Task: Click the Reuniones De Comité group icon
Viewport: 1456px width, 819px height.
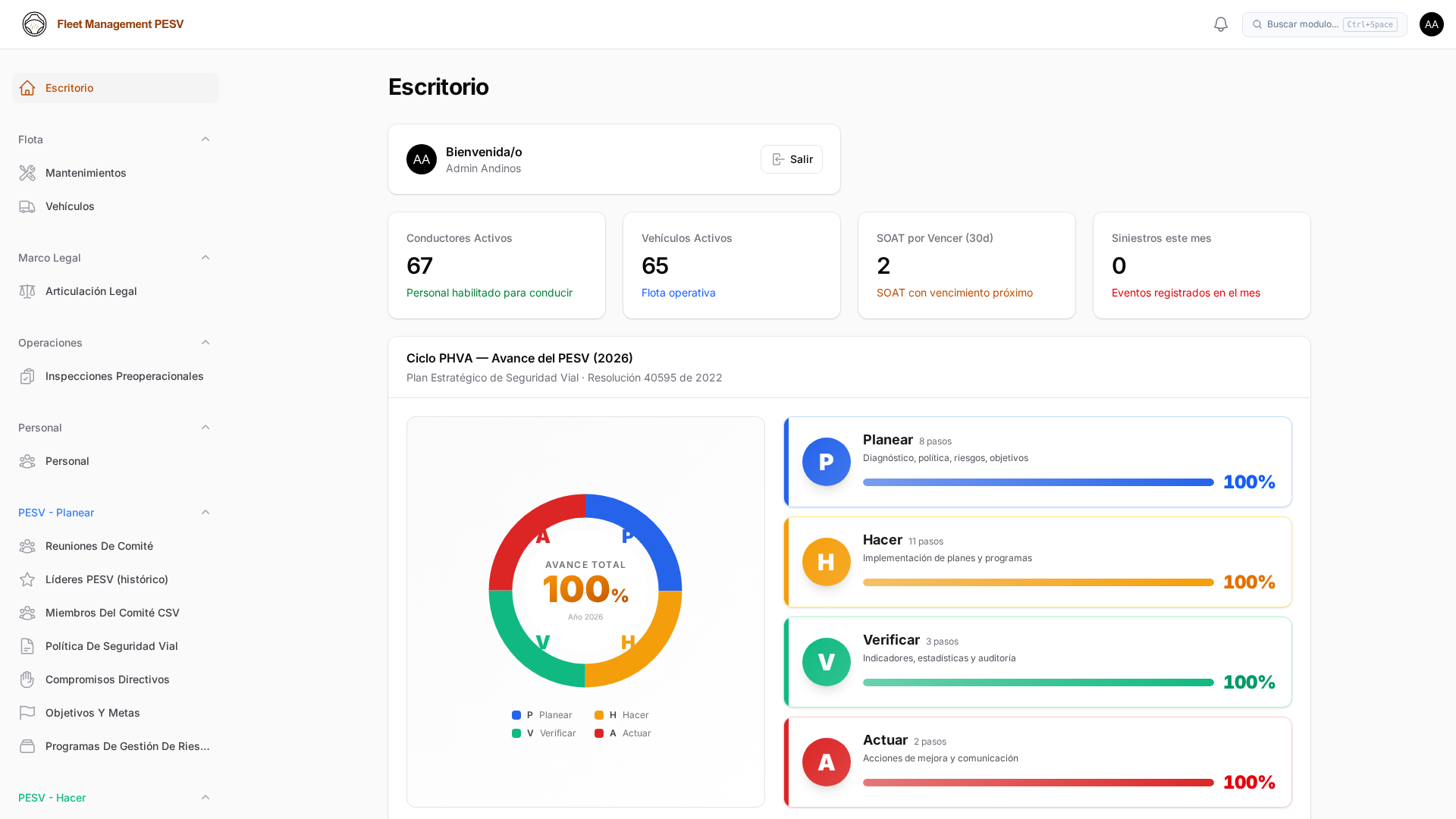Action: point(27,546)
